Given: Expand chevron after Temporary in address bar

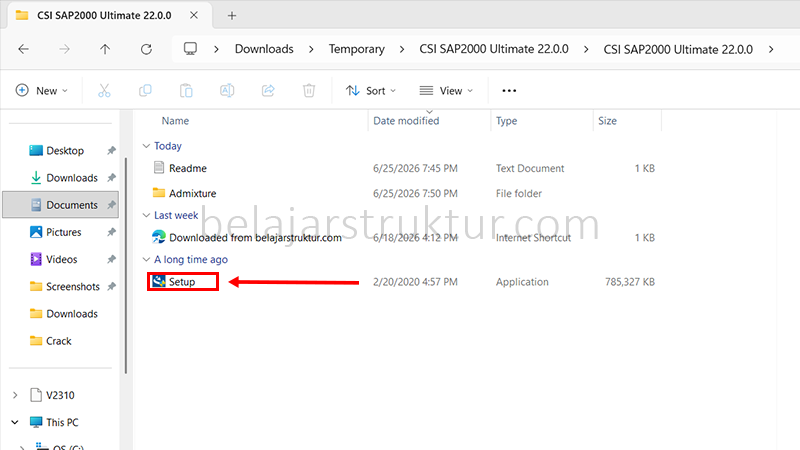Looking at the screenshot, I should (402, 49).
